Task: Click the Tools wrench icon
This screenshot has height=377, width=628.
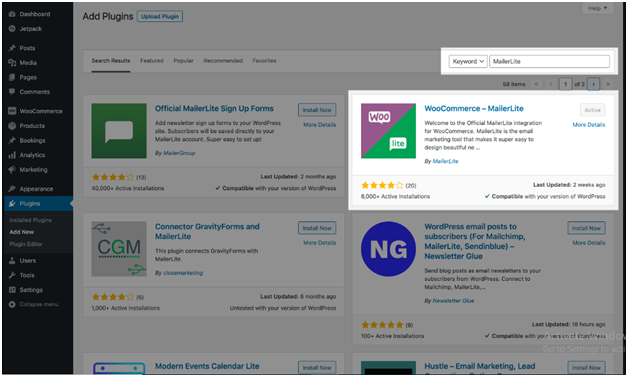Action: click(12, 275)
